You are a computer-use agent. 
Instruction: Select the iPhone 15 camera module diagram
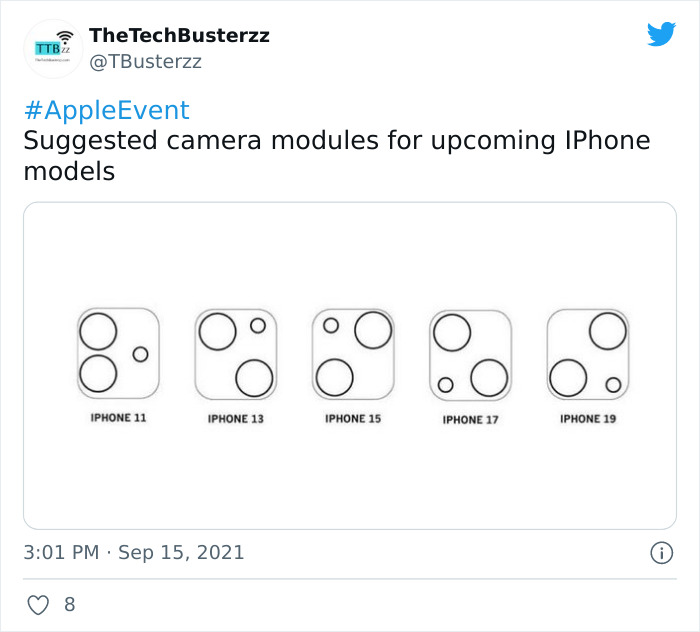coord(353,353)
